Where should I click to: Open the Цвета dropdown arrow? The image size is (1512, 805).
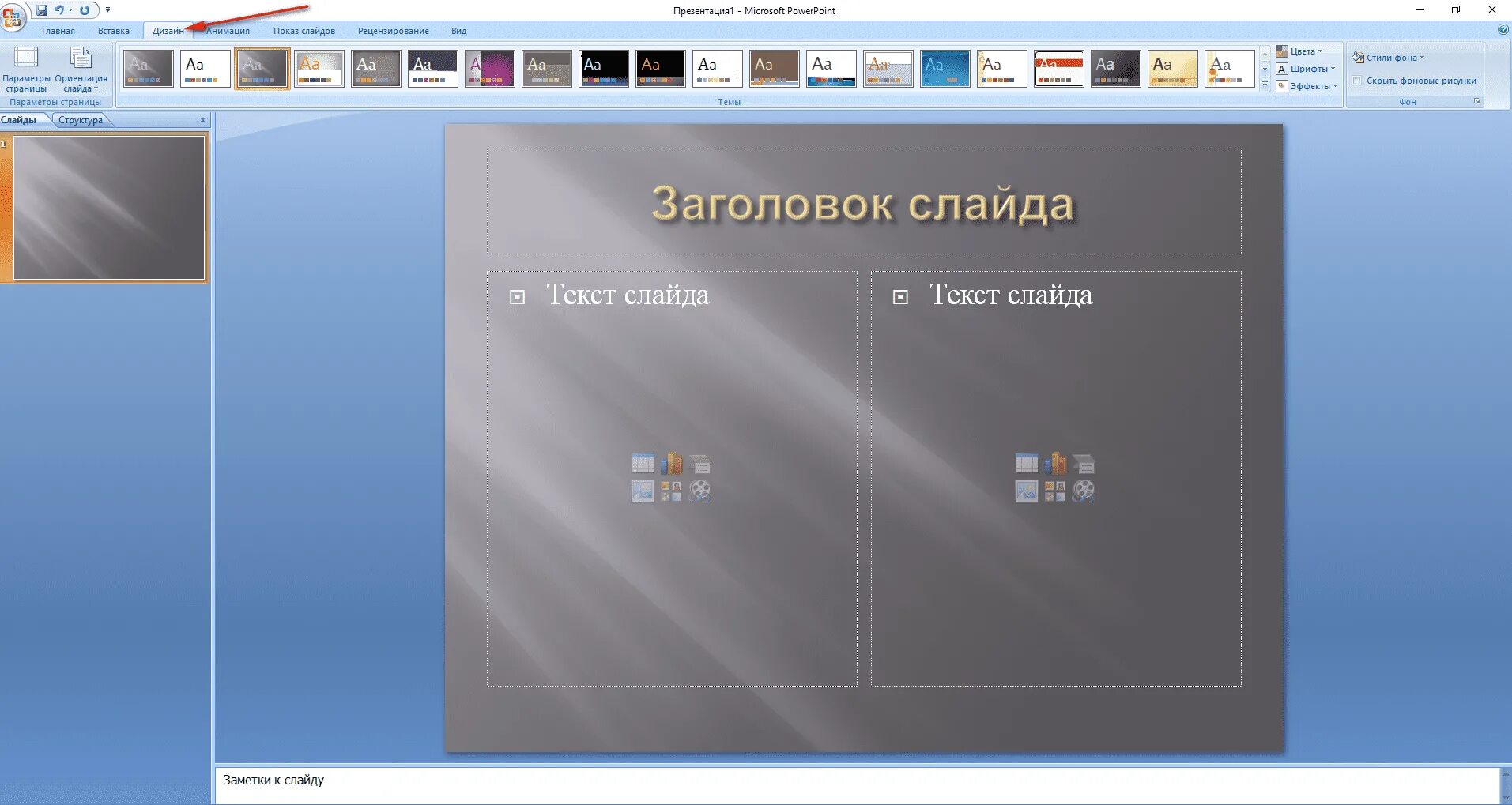pos(1320,51)
